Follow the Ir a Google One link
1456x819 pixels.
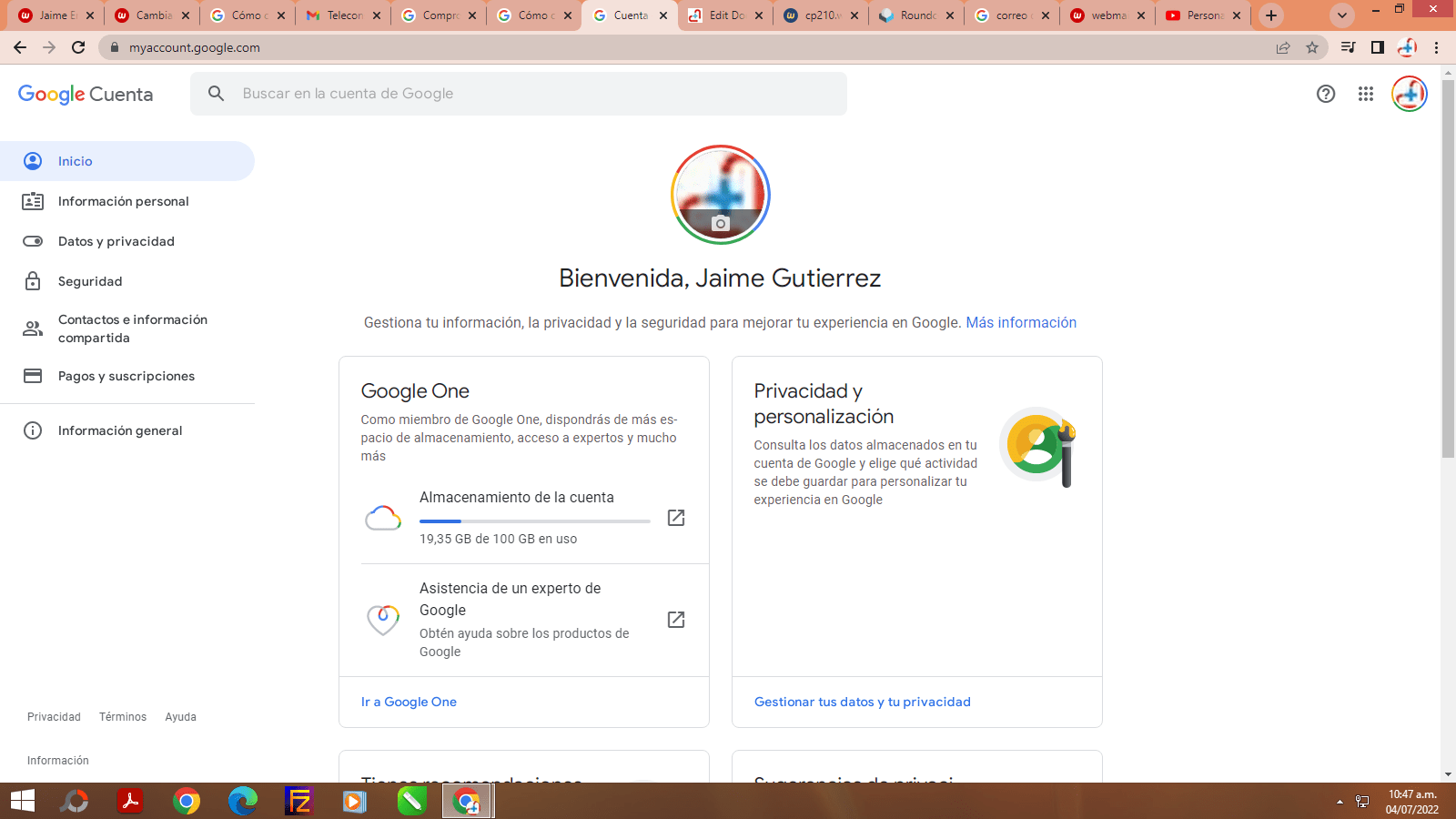tap(409, 702)
